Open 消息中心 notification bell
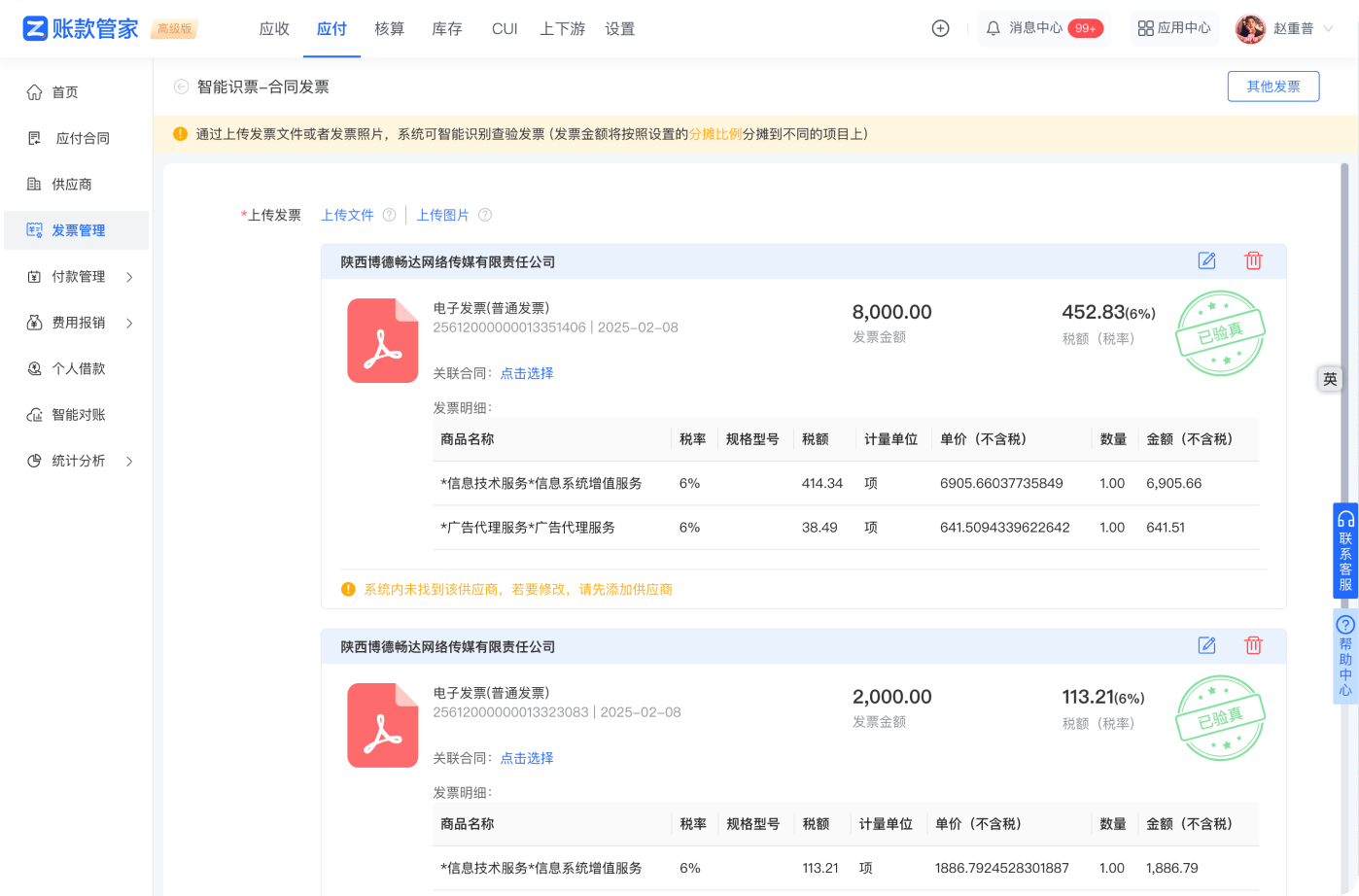 993,28
